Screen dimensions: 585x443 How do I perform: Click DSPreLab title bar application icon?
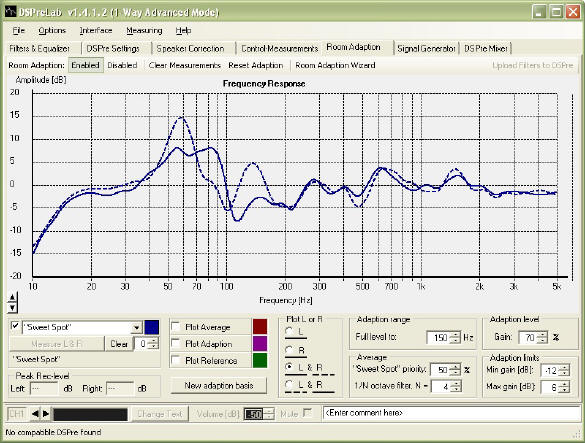(10, 12)
